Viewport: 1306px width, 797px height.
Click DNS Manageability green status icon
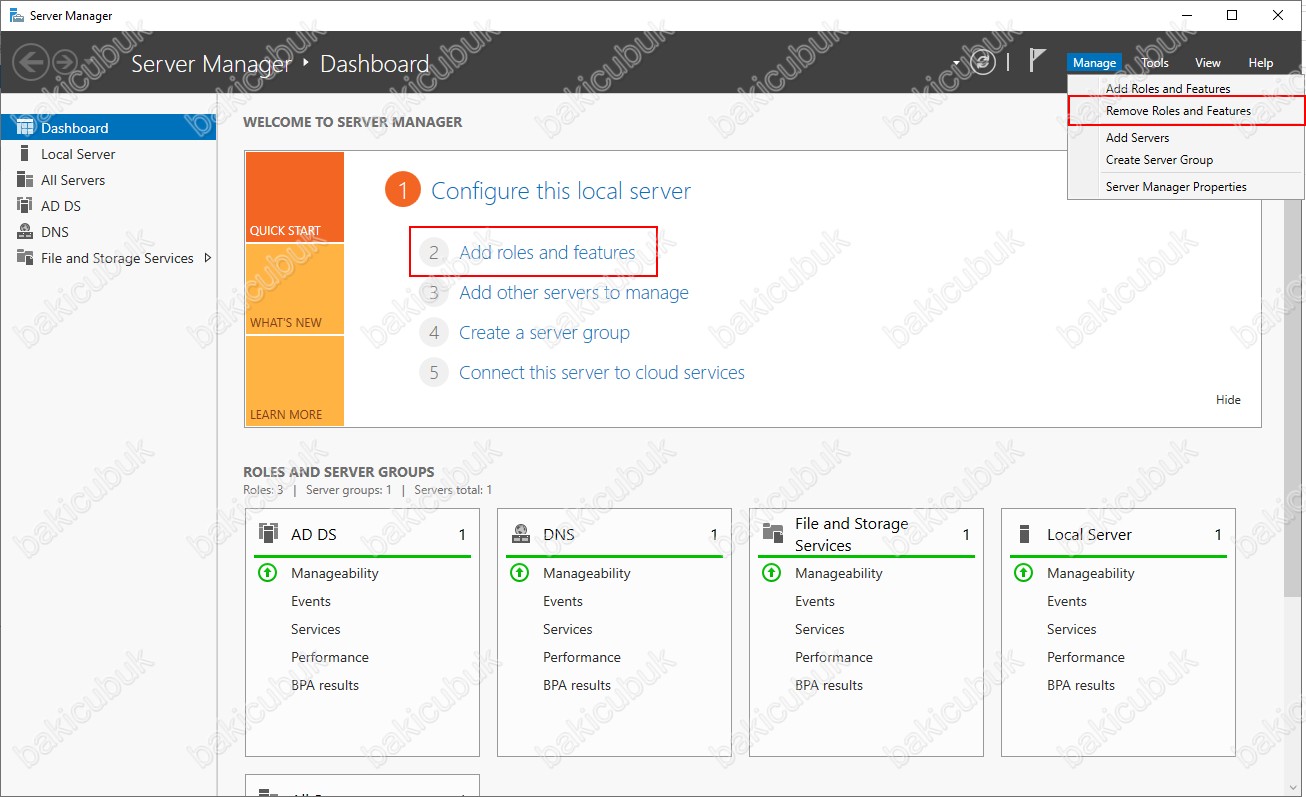[x=520, y=573]
